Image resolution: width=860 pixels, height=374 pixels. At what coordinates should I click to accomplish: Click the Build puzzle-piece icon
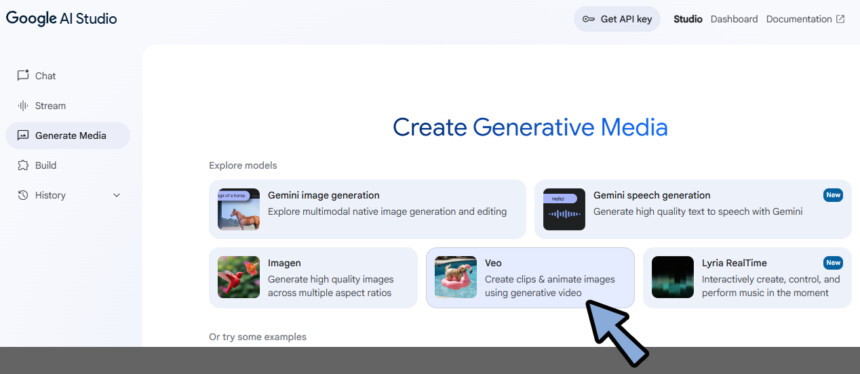(x=22, y=165)
